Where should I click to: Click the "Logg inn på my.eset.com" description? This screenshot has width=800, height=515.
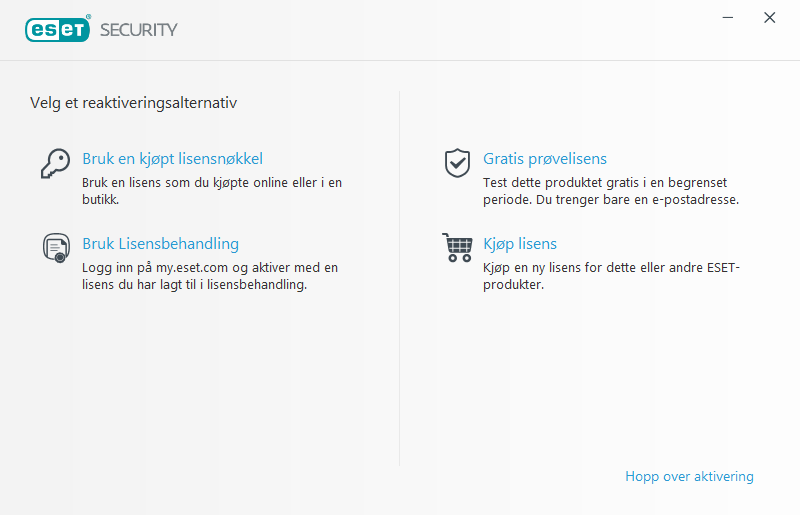coord(210,268)
